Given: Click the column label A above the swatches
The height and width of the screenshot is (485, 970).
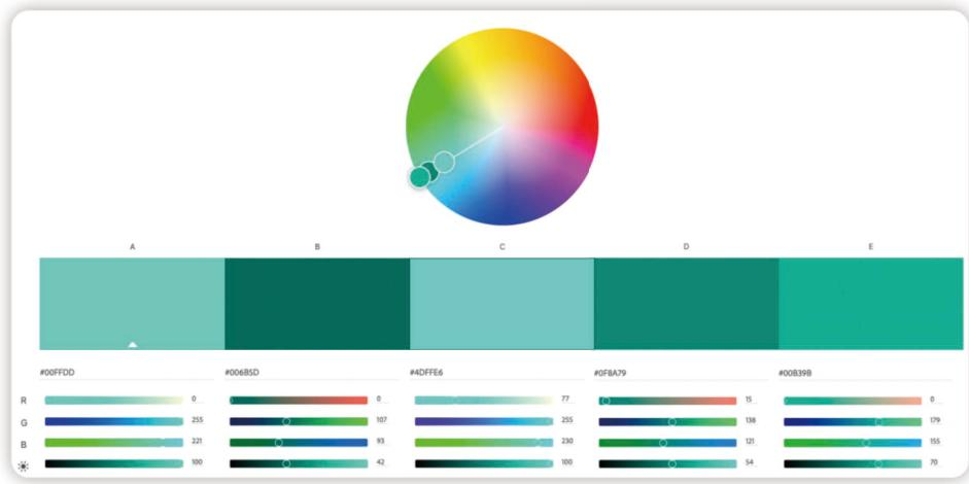Looking at the screenshot, I should click(132, 247).
